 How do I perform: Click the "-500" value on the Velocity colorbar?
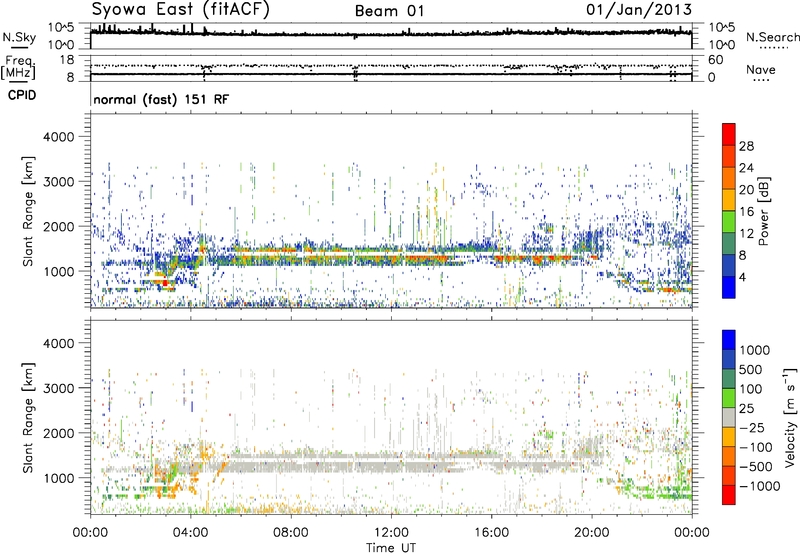point(756,467)
